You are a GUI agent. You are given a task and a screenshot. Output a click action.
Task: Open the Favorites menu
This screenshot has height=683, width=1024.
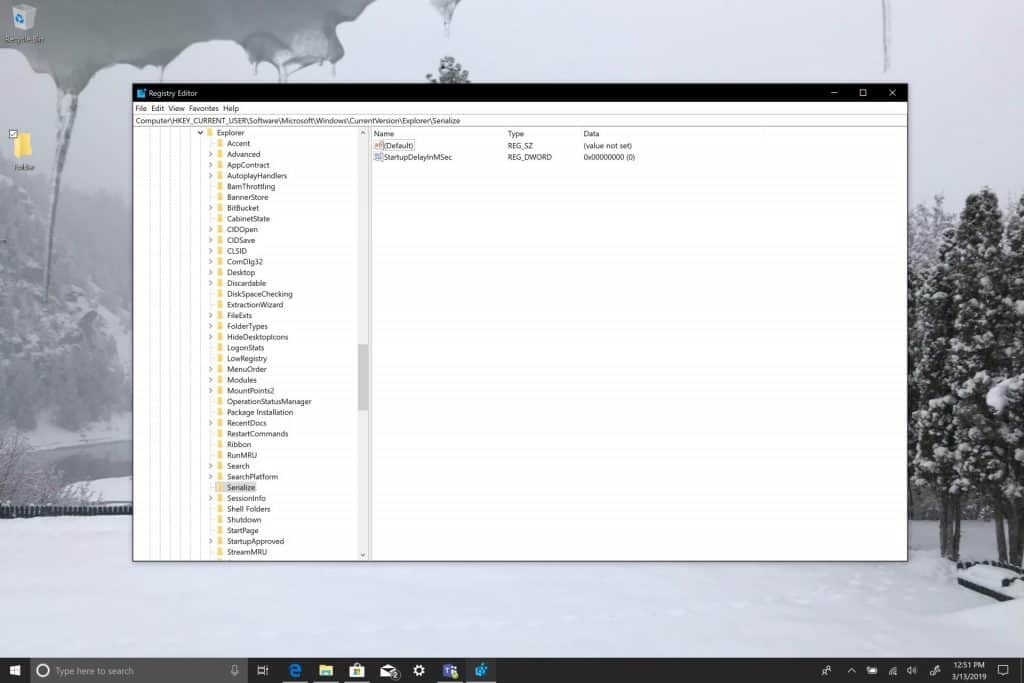click(x=204, y=108)
